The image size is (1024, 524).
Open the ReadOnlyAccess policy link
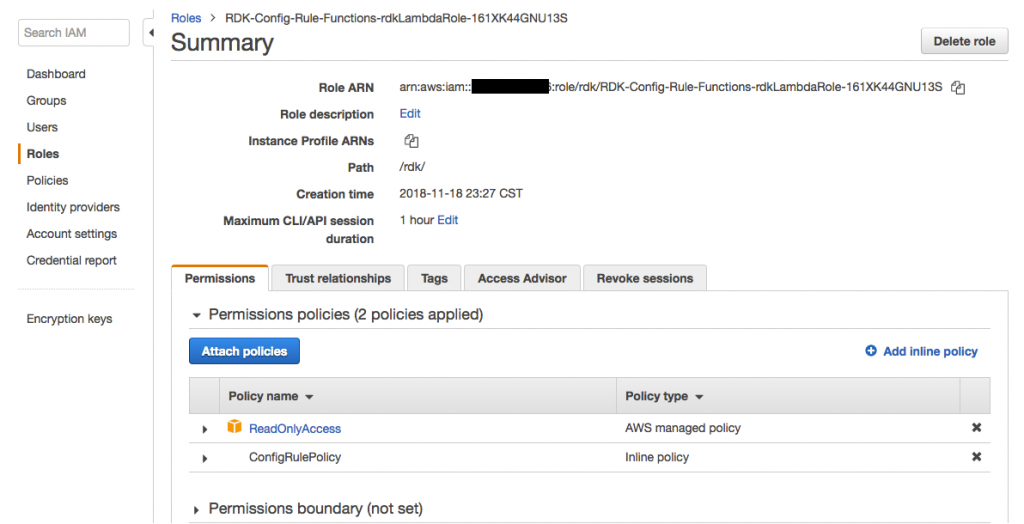click(x=295, y=429)
